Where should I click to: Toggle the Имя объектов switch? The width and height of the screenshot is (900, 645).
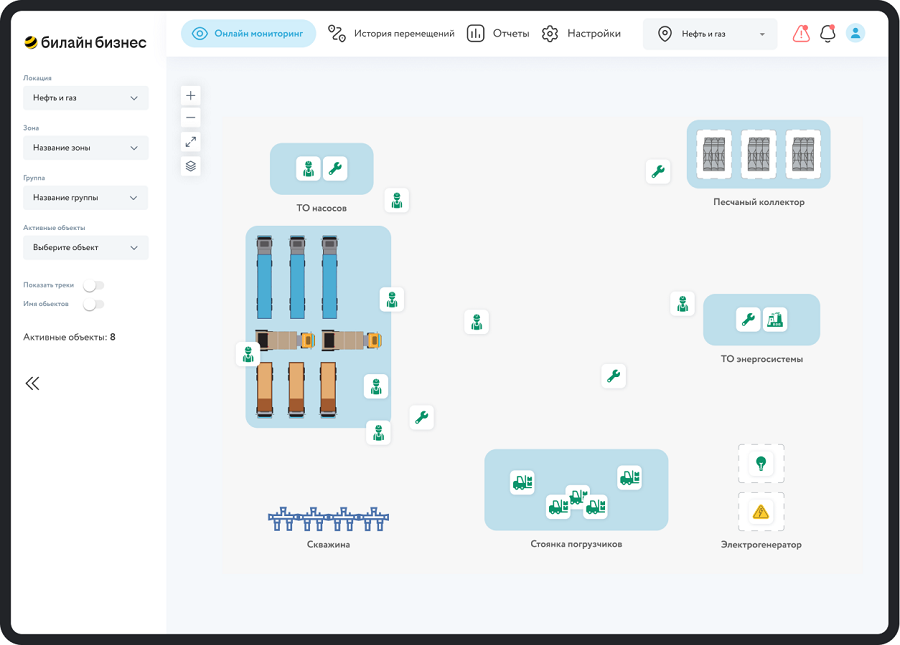tap(93, 304)
